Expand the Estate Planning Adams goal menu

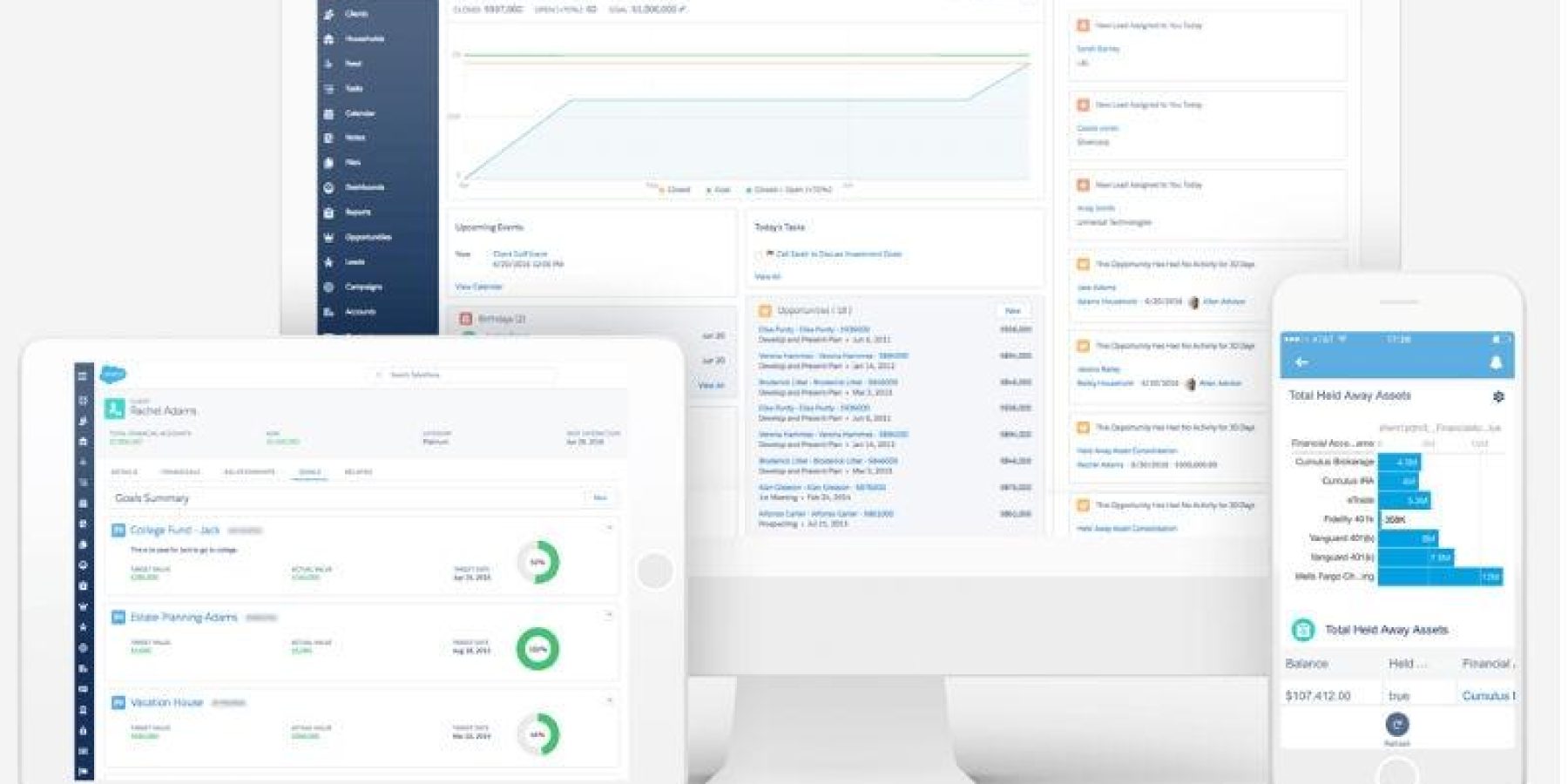[609, 615]
